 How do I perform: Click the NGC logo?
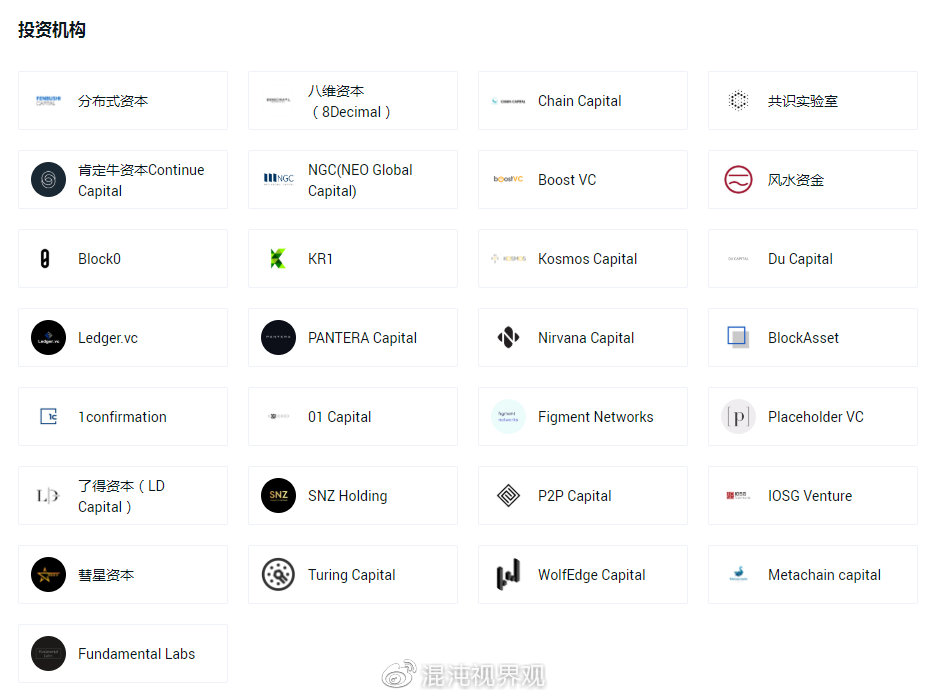click(x=278, y=179)
